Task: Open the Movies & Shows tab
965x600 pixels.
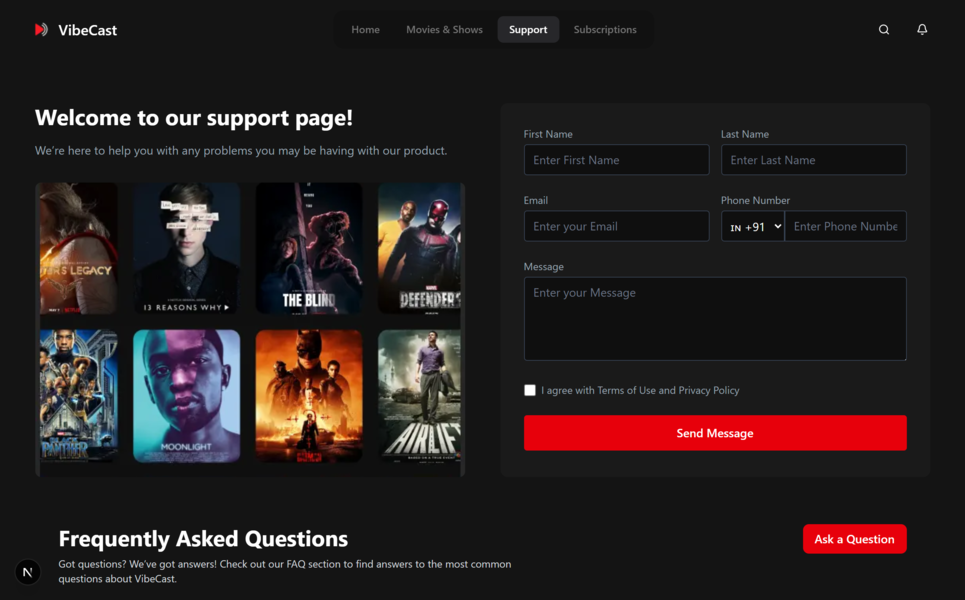Action: coord(444,30)
